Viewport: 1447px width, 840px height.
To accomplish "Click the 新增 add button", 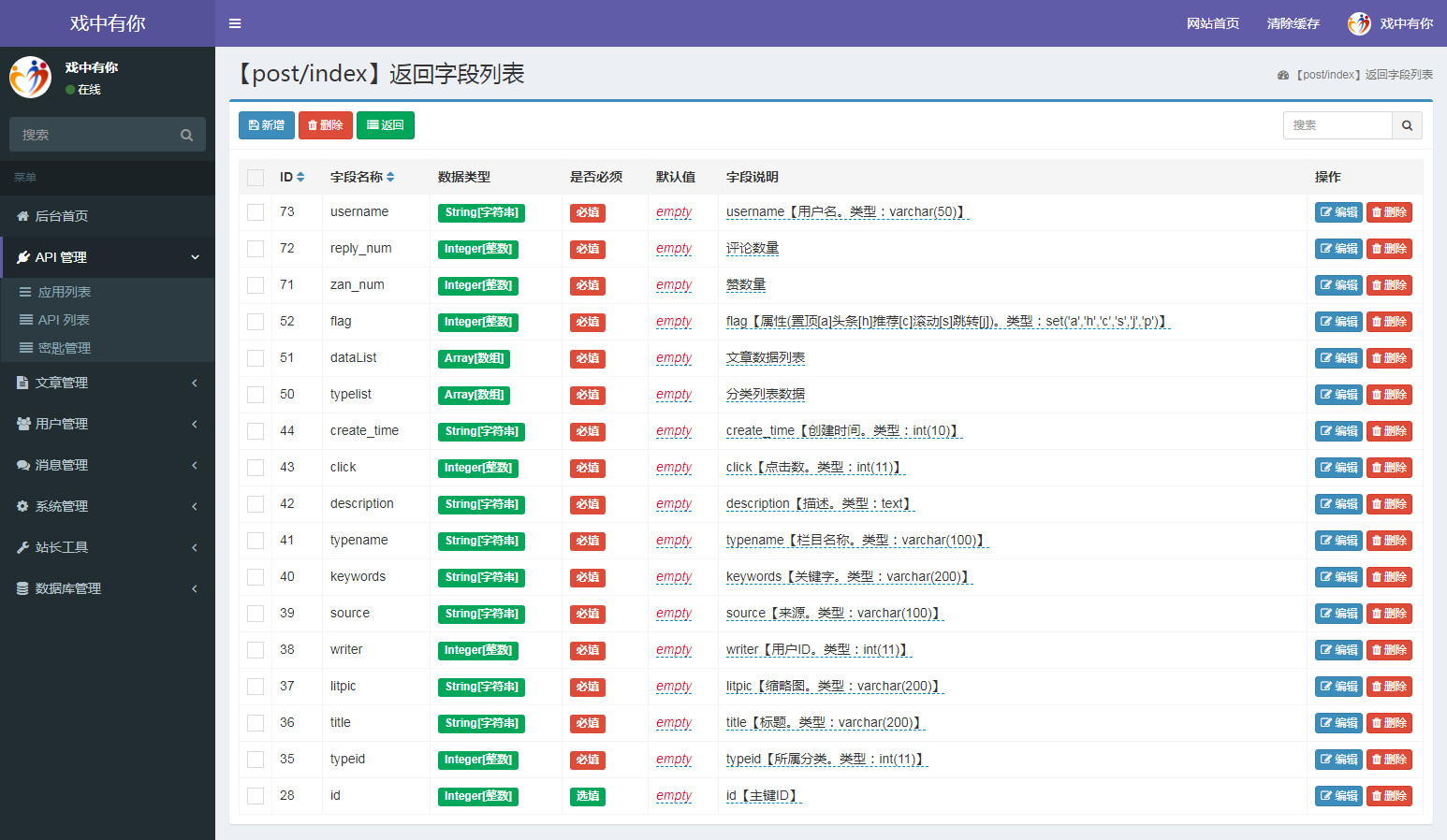I will click(x=267, y=125).
